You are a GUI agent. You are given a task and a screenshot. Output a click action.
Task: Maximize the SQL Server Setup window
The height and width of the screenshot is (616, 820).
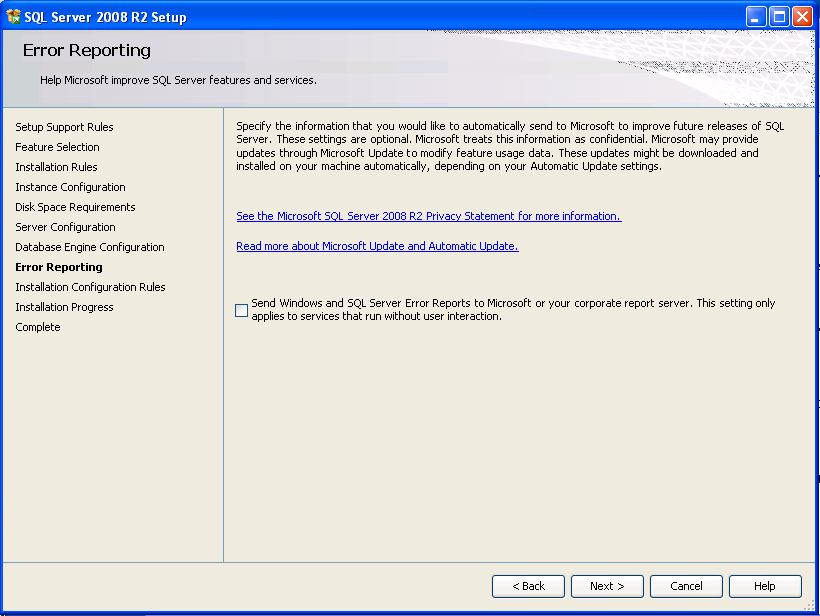click(x=779, y=16)
